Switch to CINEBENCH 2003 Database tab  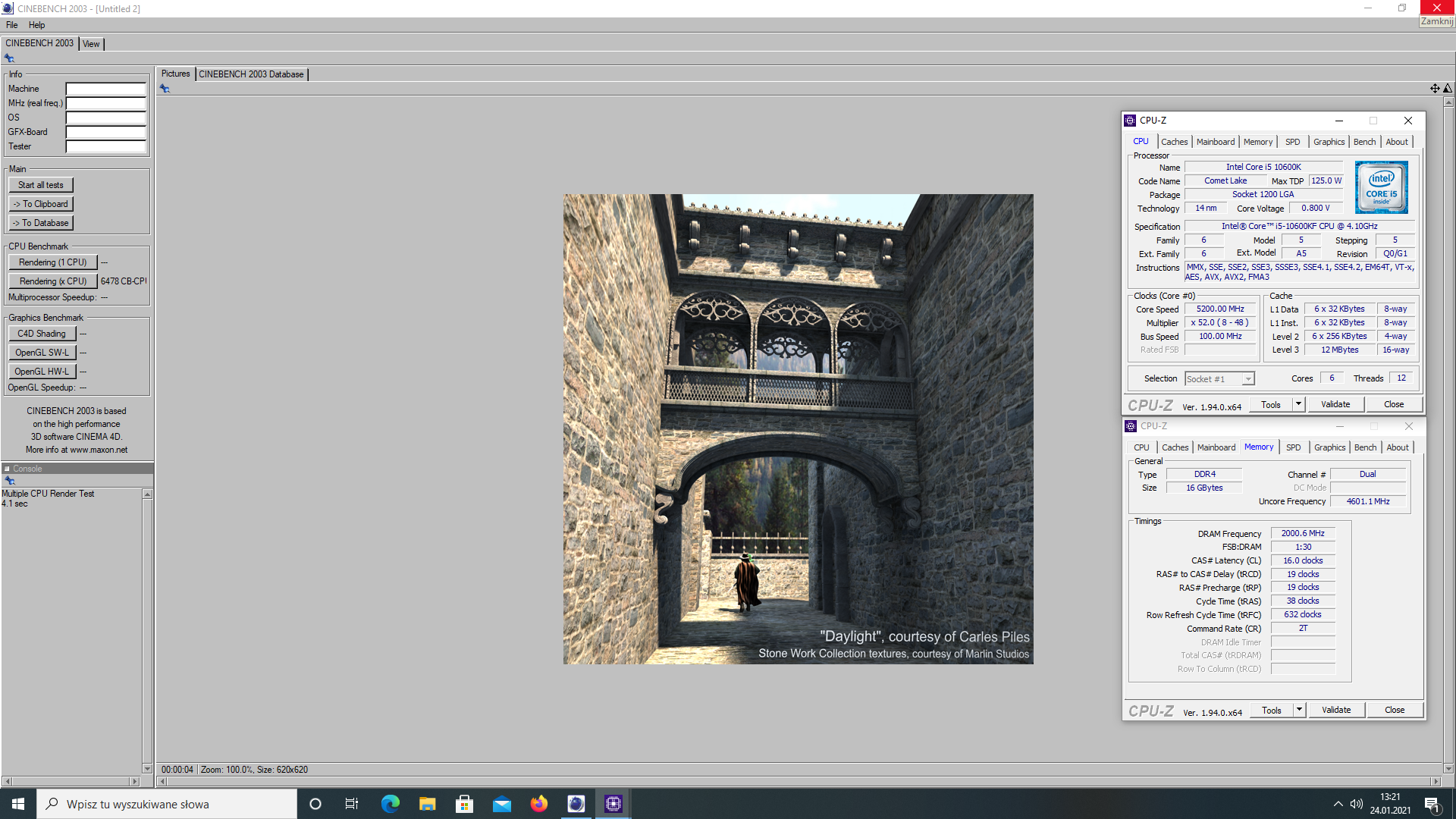pos(251,74)
